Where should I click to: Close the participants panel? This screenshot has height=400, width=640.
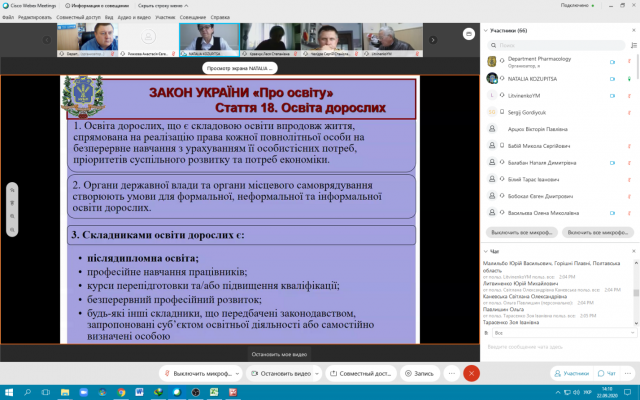633,30
